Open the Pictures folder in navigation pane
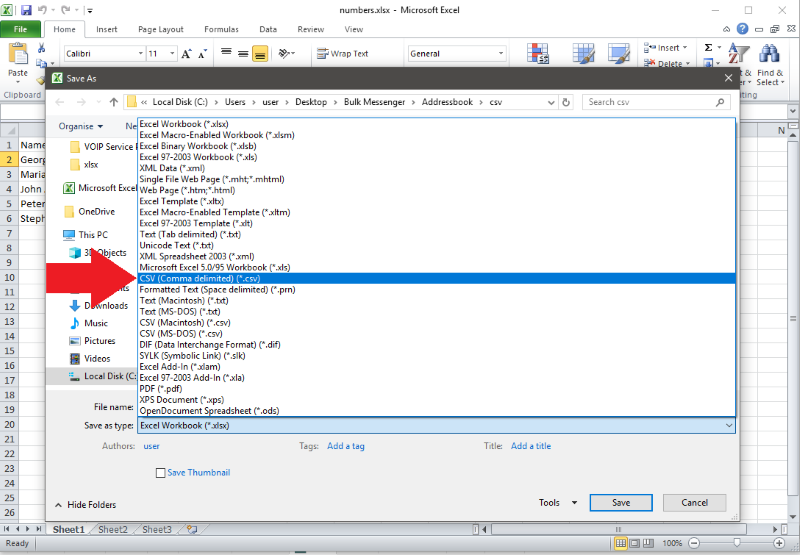 (99, 341)
